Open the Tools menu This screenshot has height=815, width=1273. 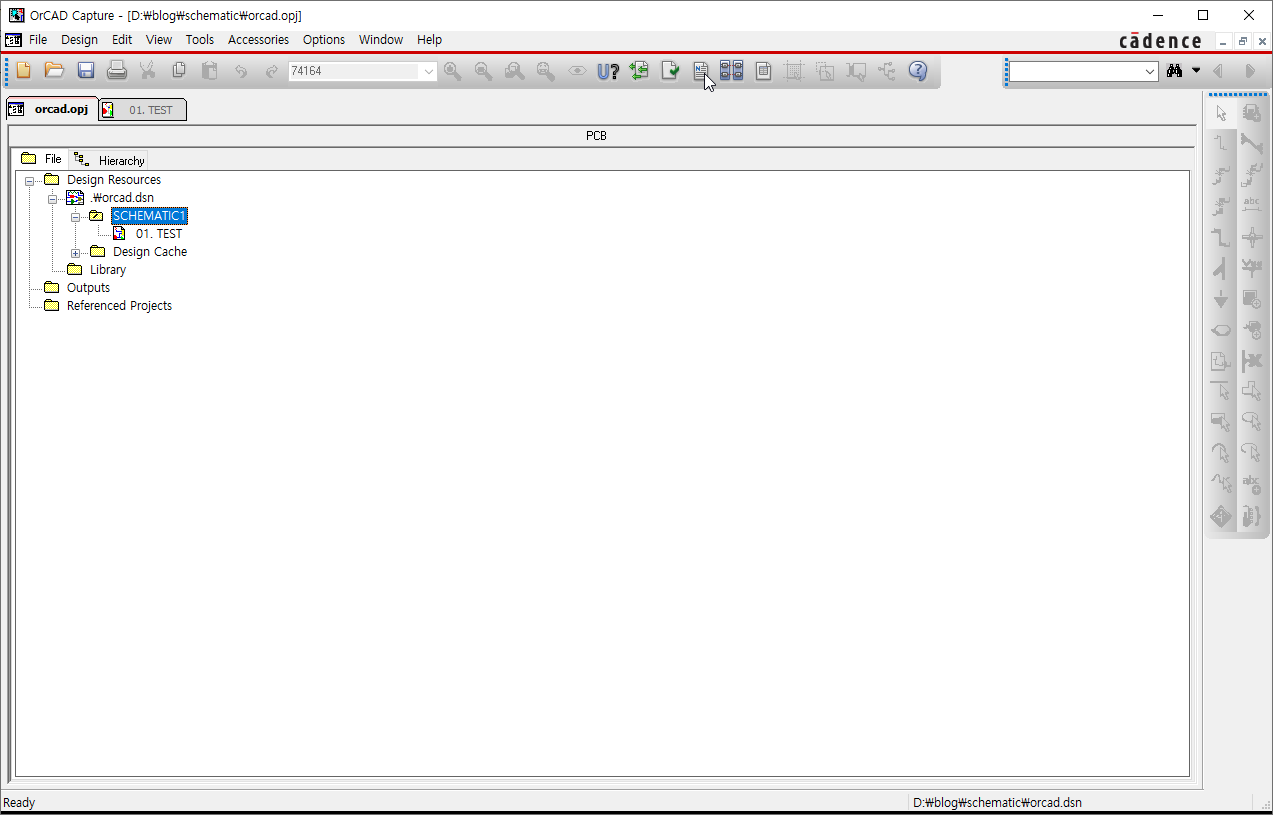point(199,39)
